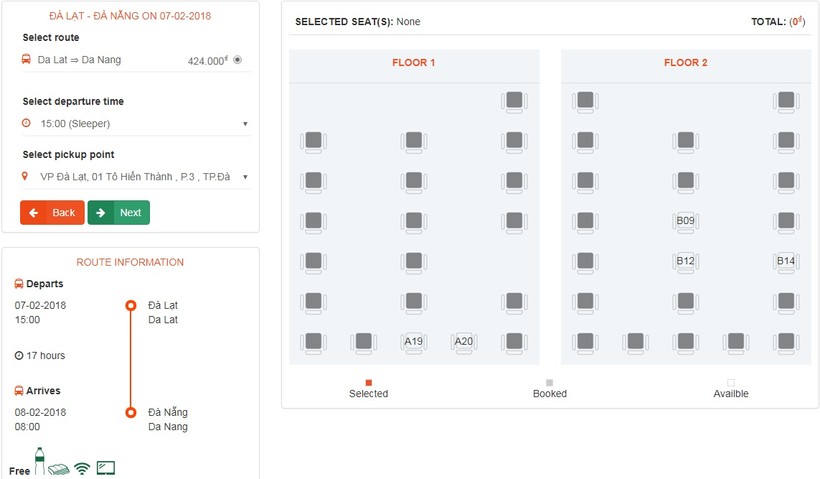820x479 pixels.
Task: Open the pickup point dropdown VP Đà Lạt
Action: pyautogui.click(x=136, y=177)
